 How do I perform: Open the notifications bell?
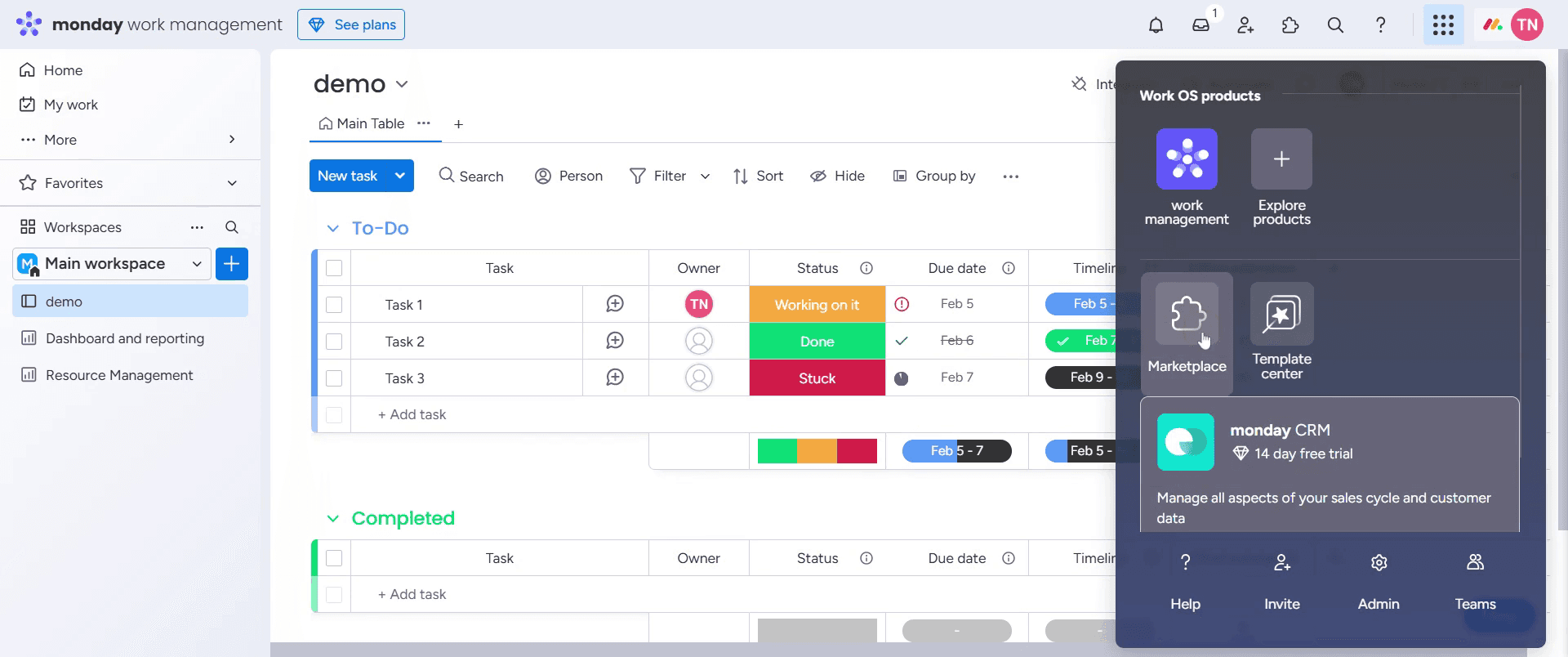pyautogui.click(x=1156, y=25)
